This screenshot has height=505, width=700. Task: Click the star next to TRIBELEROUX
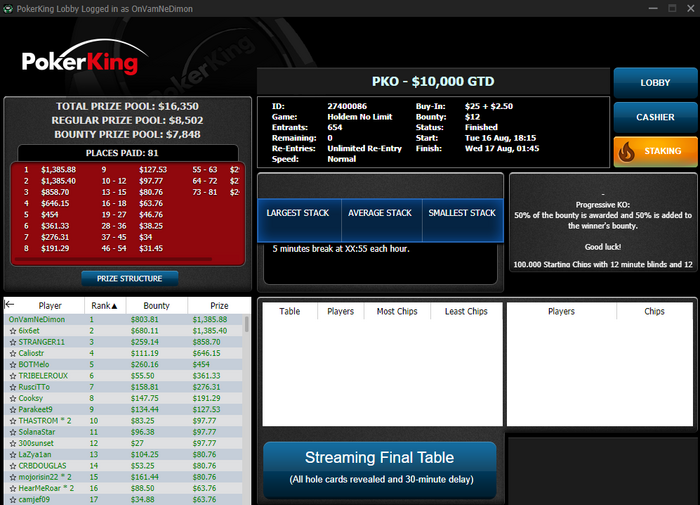(x=12, y=376)
